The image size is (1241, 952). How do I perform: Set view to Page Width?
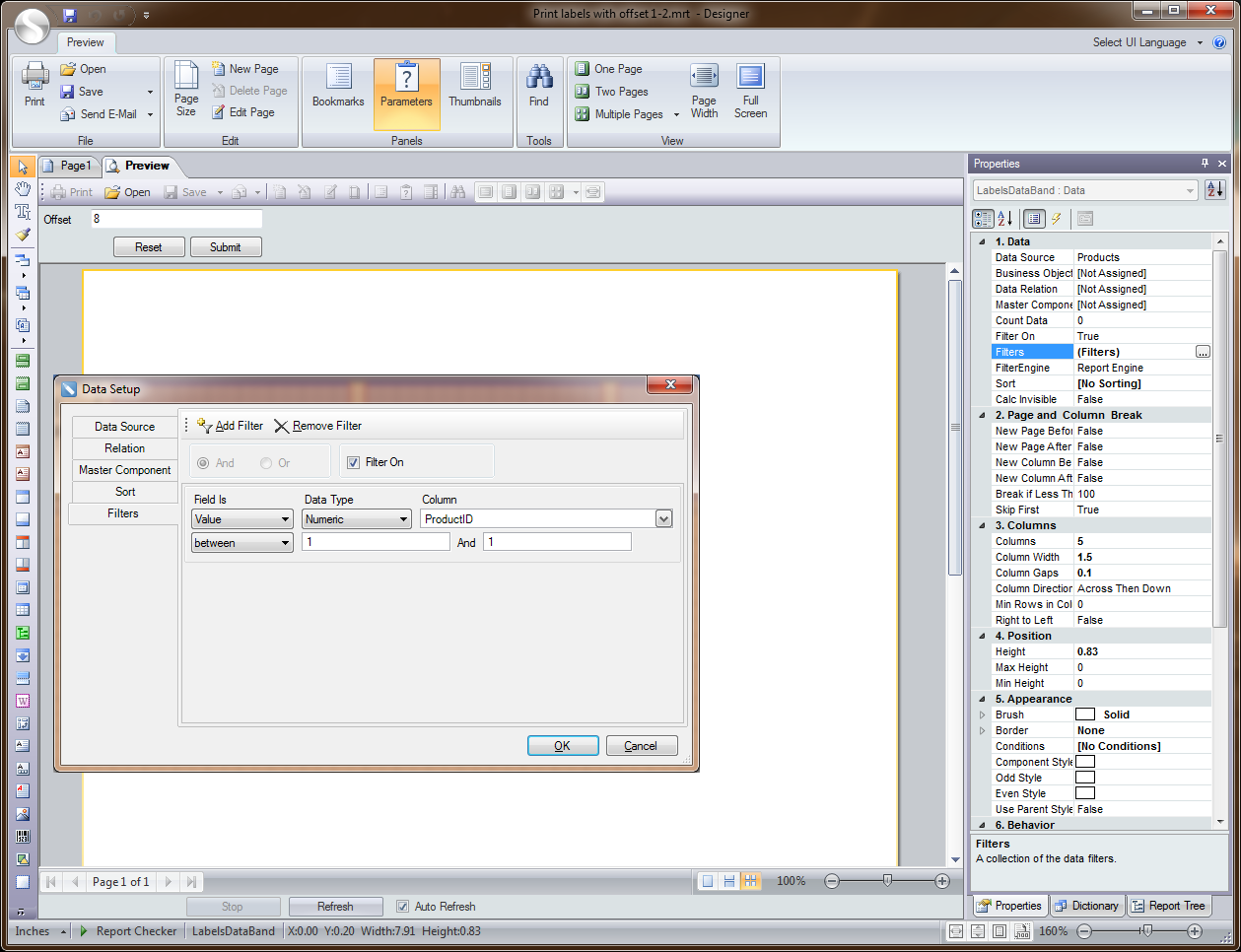click(704, 91)
